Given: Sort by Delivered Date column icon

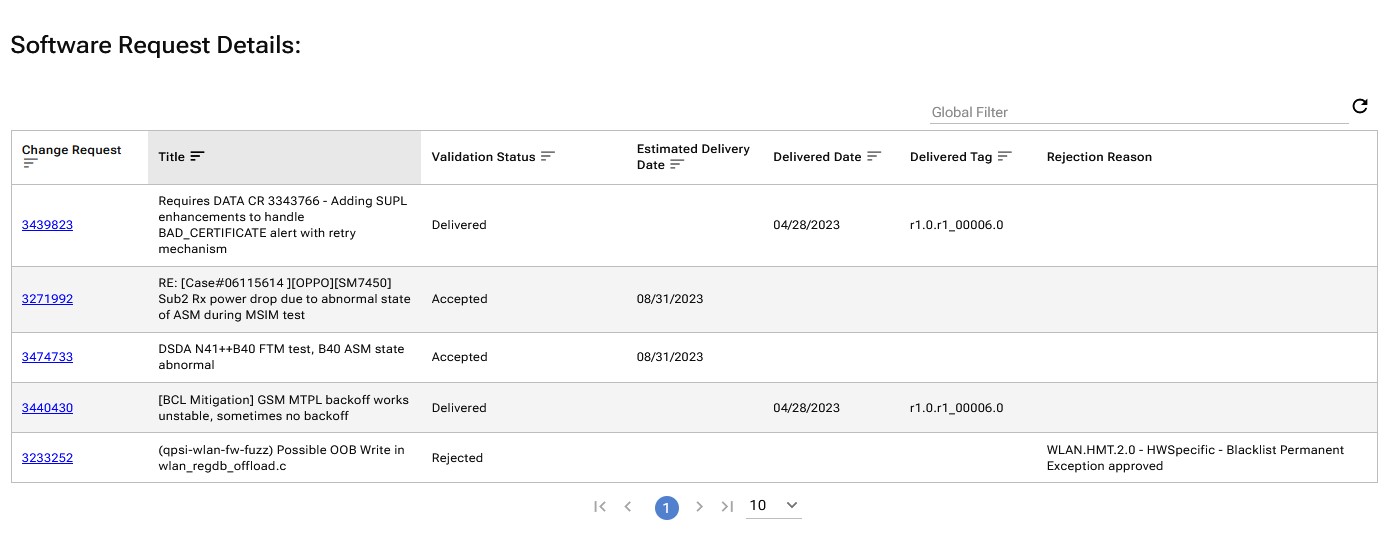Looking at the screenshot, I should pyautogui.click(x=874, y=156).
